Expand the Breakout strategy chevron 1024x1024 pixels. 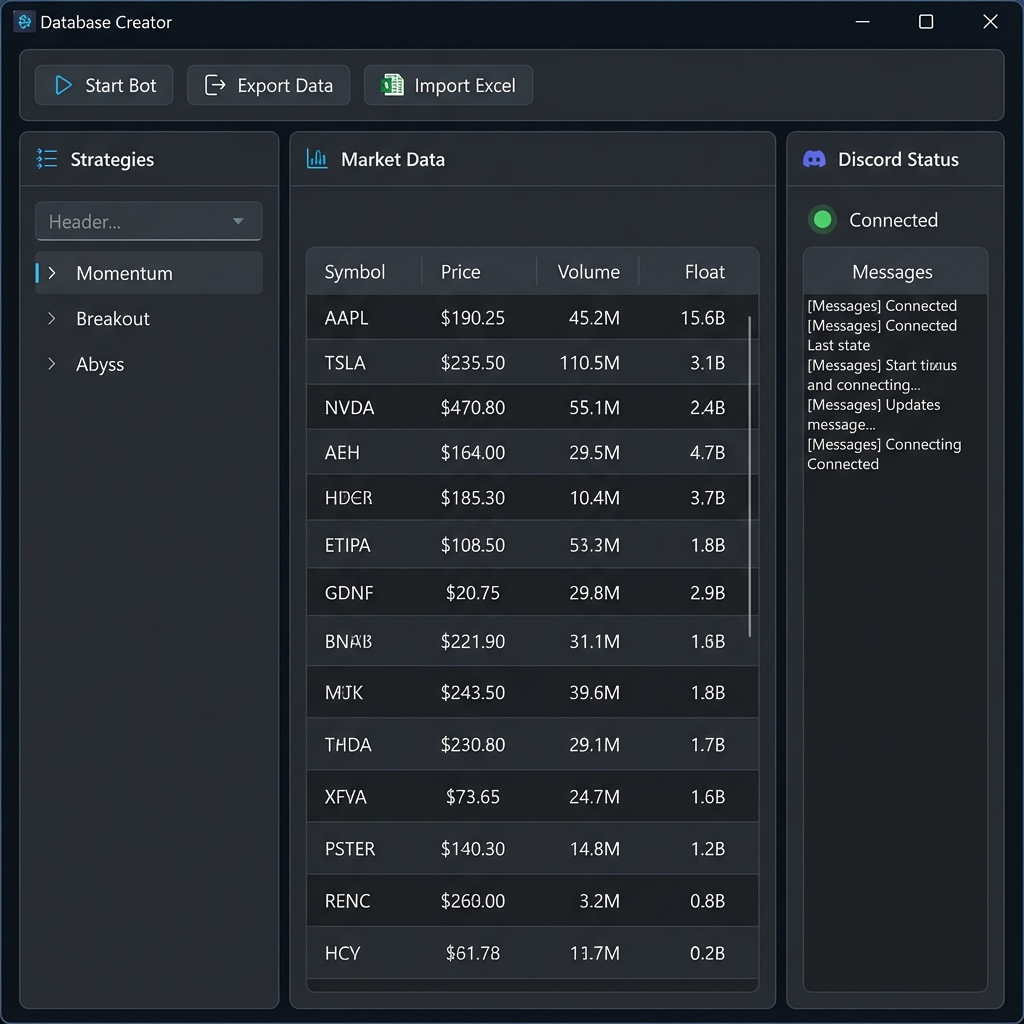(52, 319)
